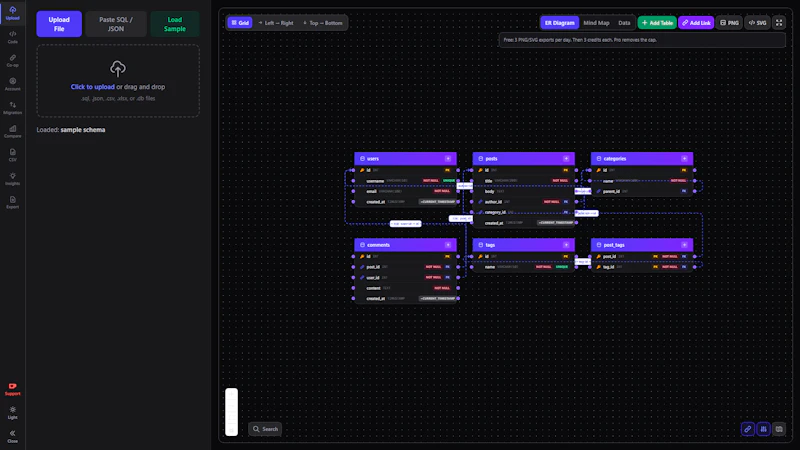This screenshot has width=800, height=450.
Task: Select the Left to Right layout option
Action: pos(276,22)
